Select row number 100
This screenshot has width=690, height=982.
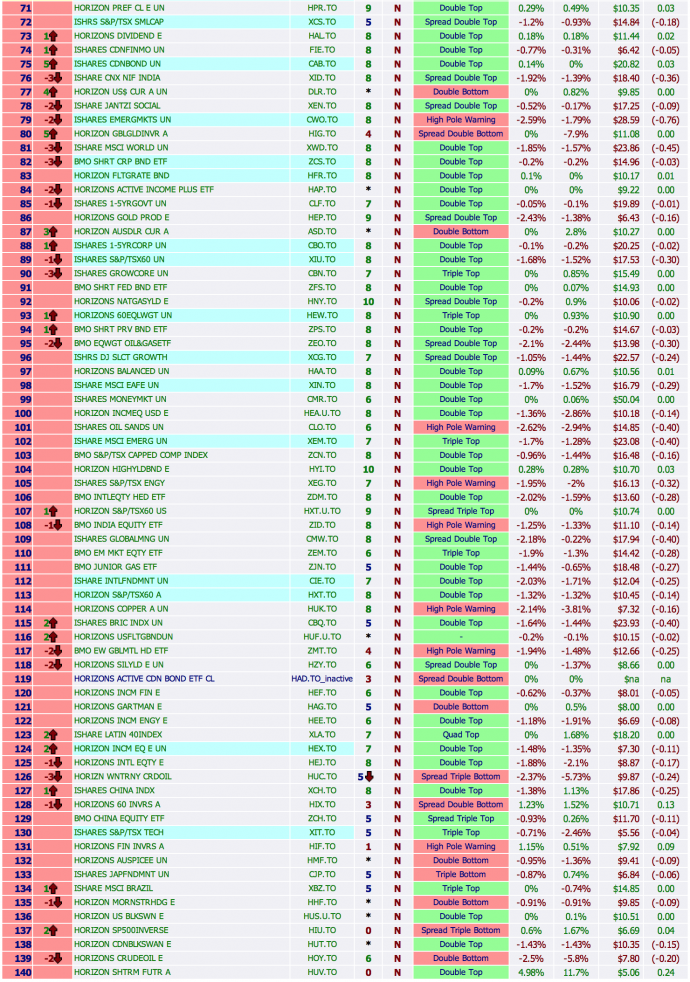18,413
